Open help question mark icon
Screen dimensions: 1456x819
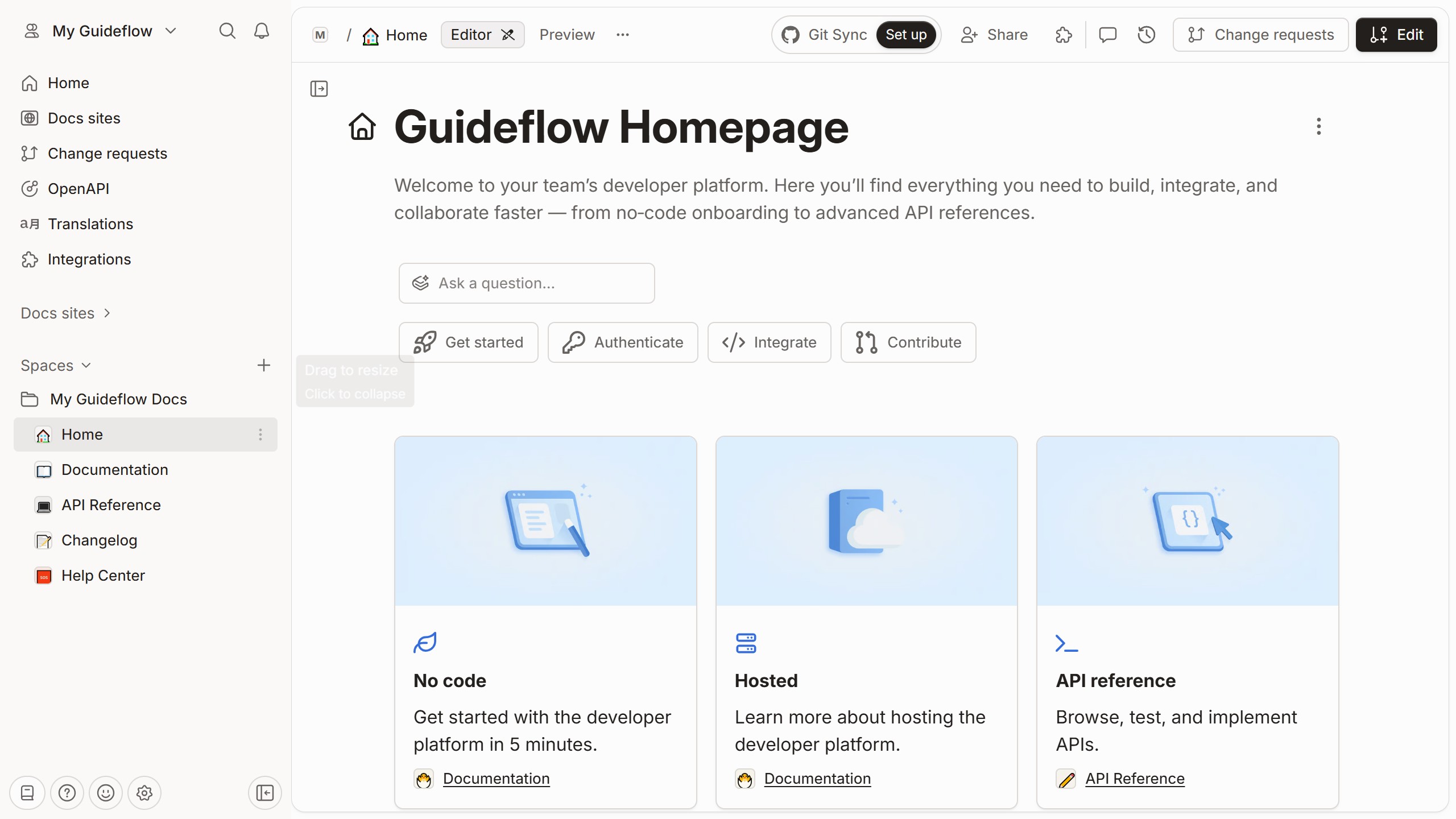67,793
